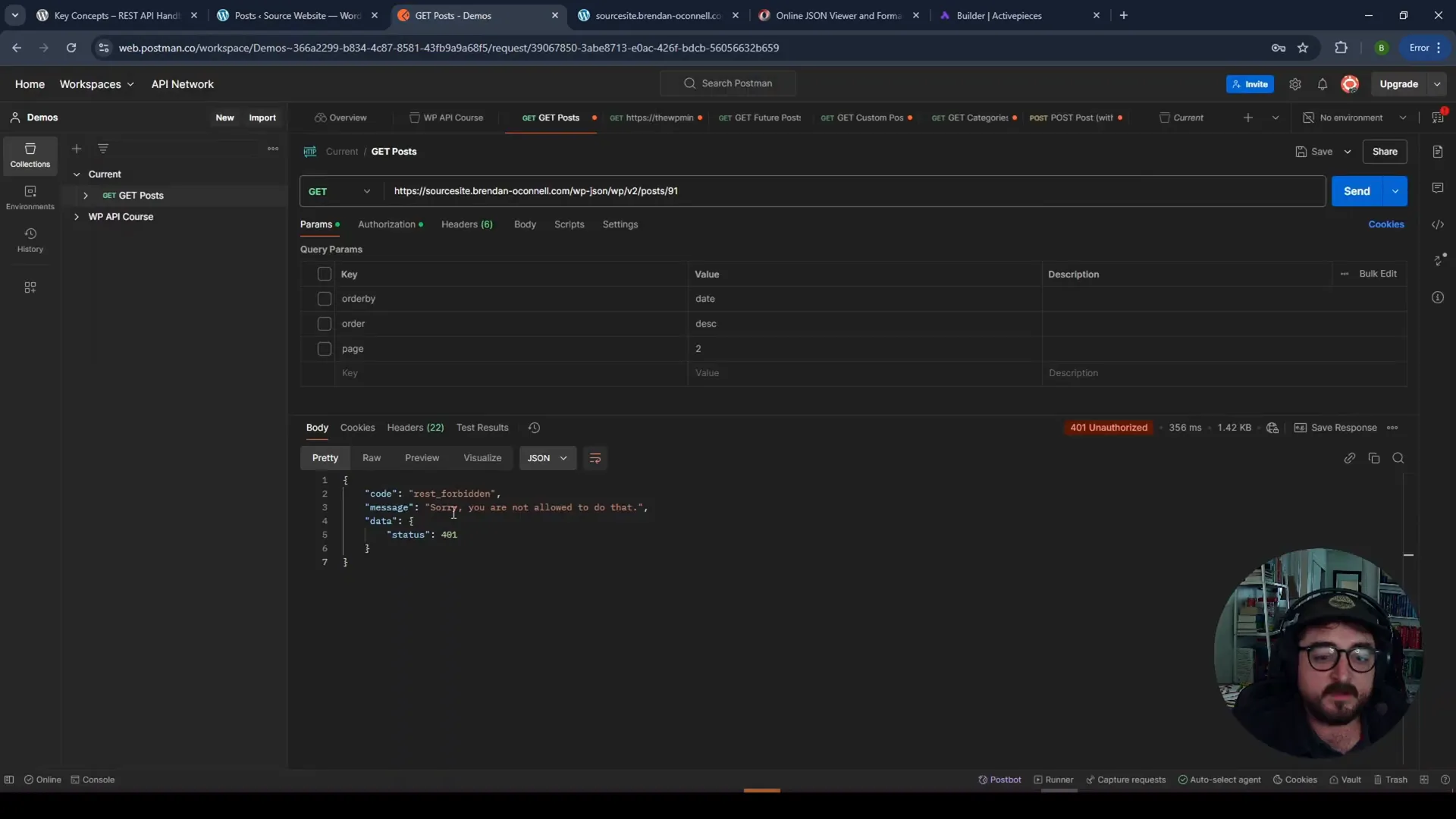Open the notifications bell icon
This screenshot has height=819, width=1456.
tap(1323, 84)
